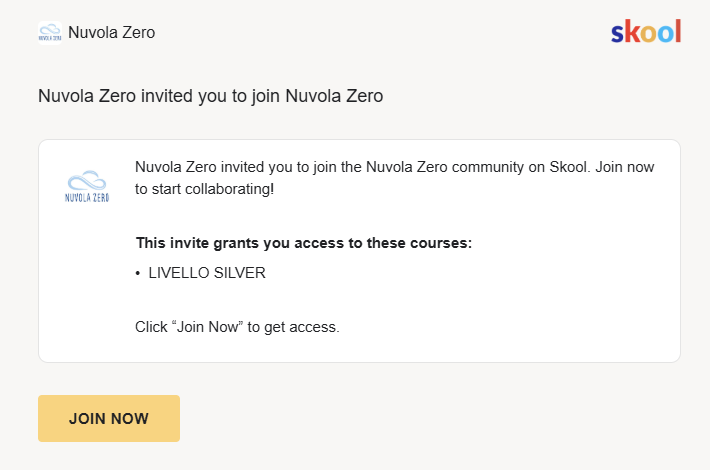Click the bullet point before LIVELLO SILVER
The image size is (710, 470).
click(x=138, y=273)
